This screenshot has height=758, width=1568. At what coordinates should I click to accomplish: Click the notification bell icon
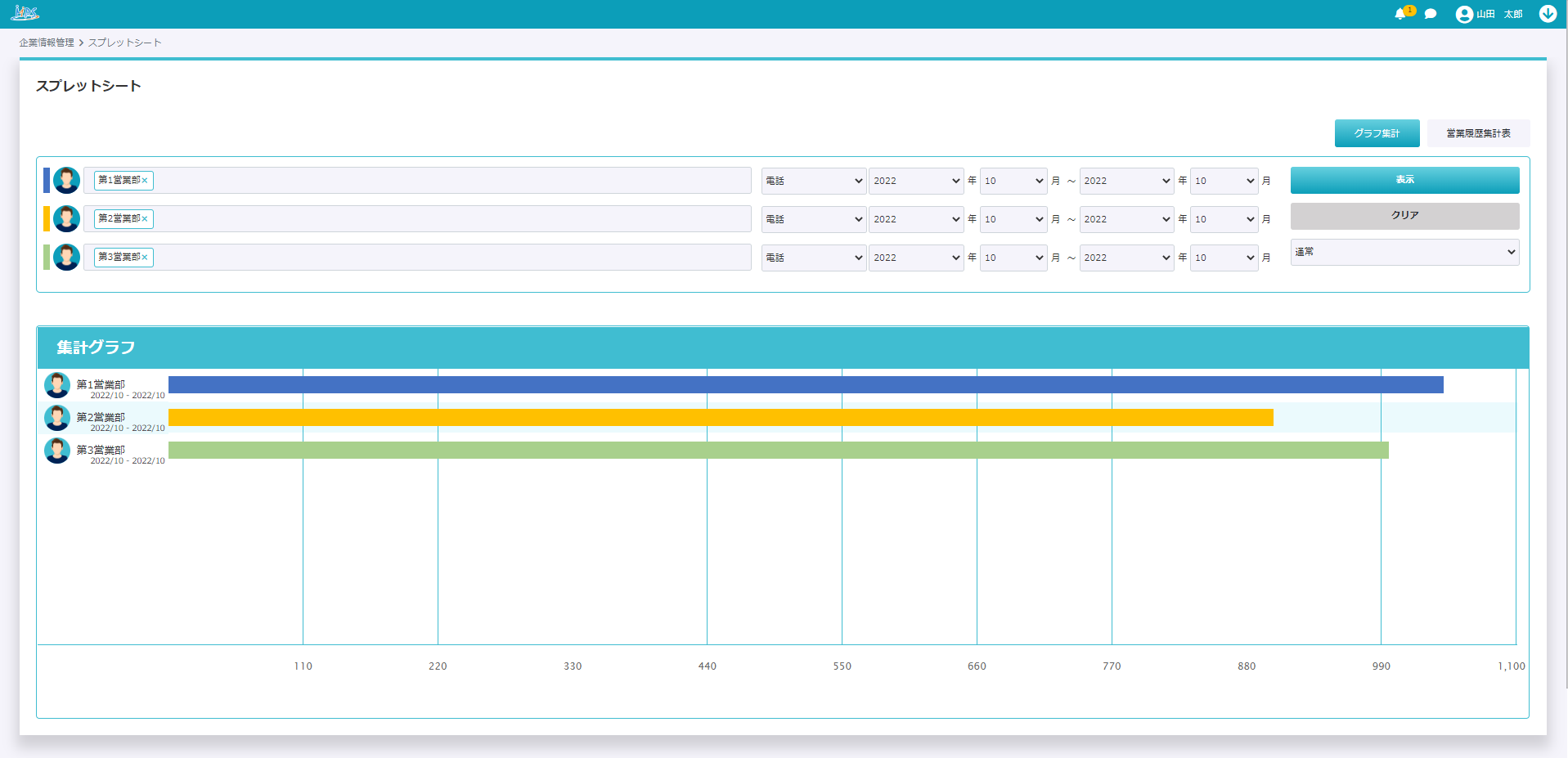(x=1401, y=14)
